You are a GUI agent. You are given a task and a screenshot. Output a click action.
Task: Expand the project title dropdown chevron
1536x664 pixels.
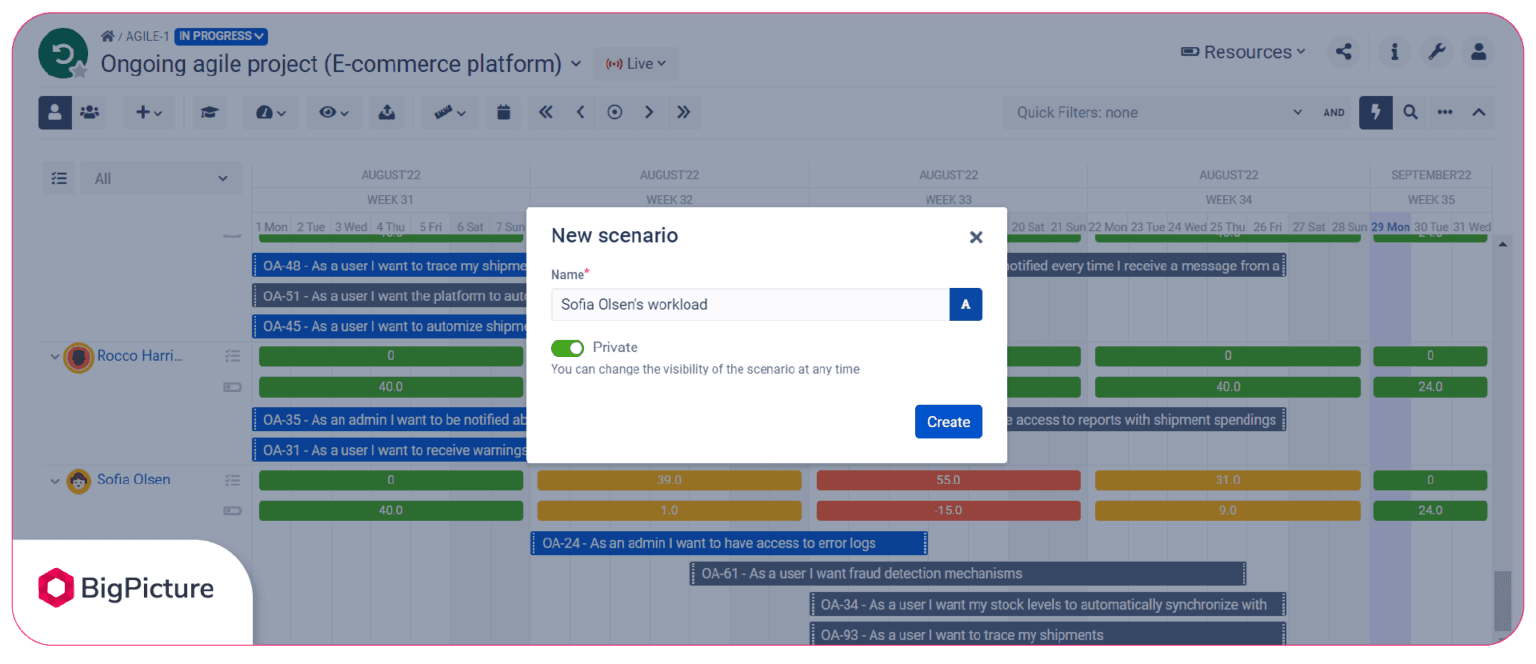tap(576, 64)
